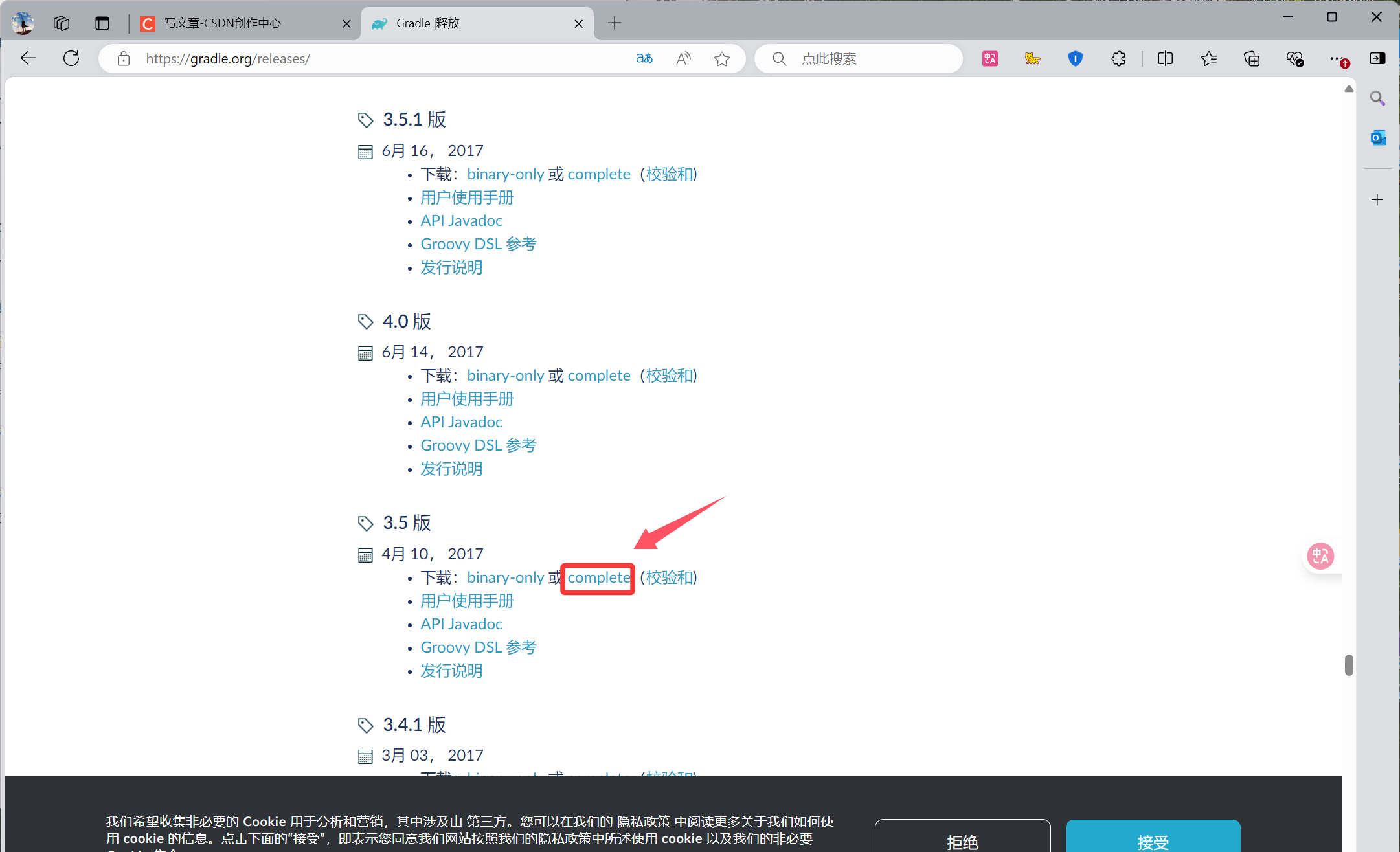Viewport: 1400px width, 852px height.
Task: Click the blue shield extension icon
Action: [x=1075, y=59]
